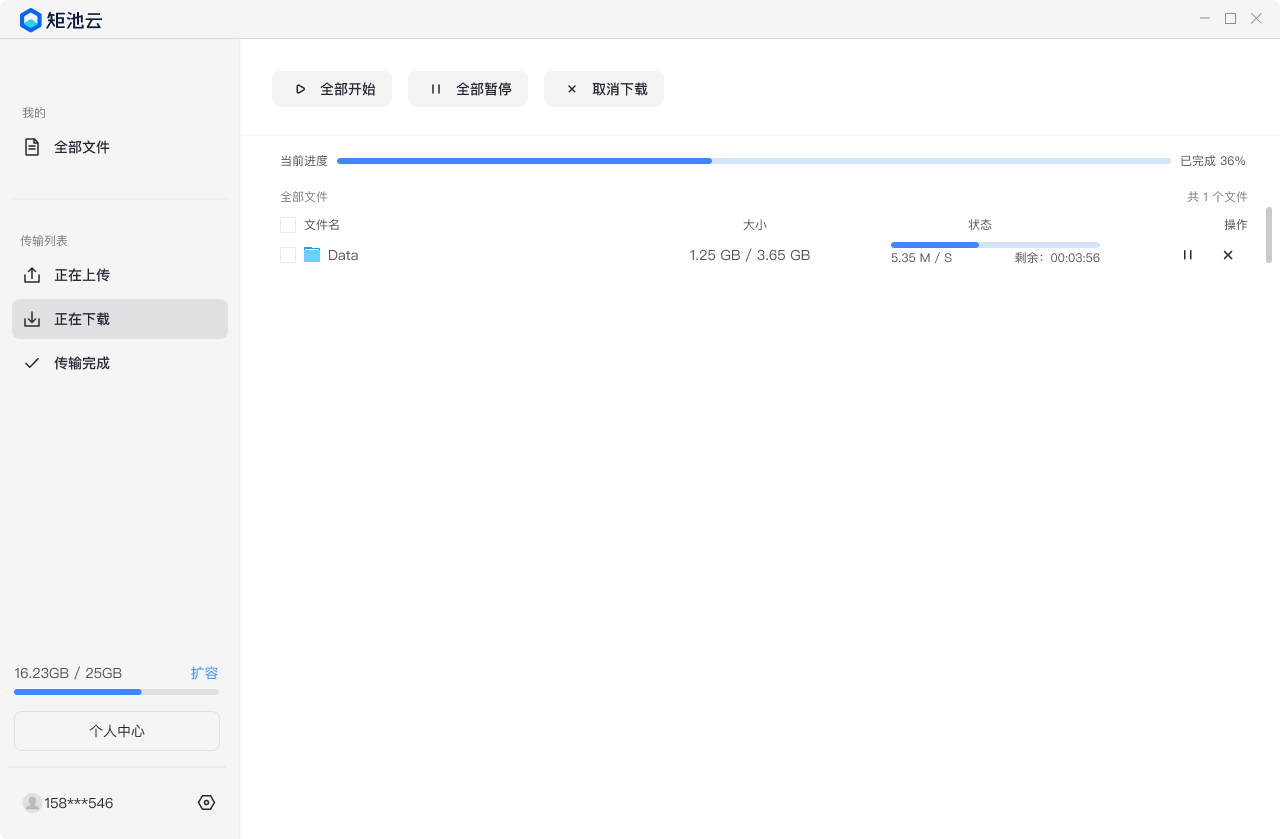Click the 全部开始 button
This screenshot has width=1280, height=839.
click(x=332, y=89)
